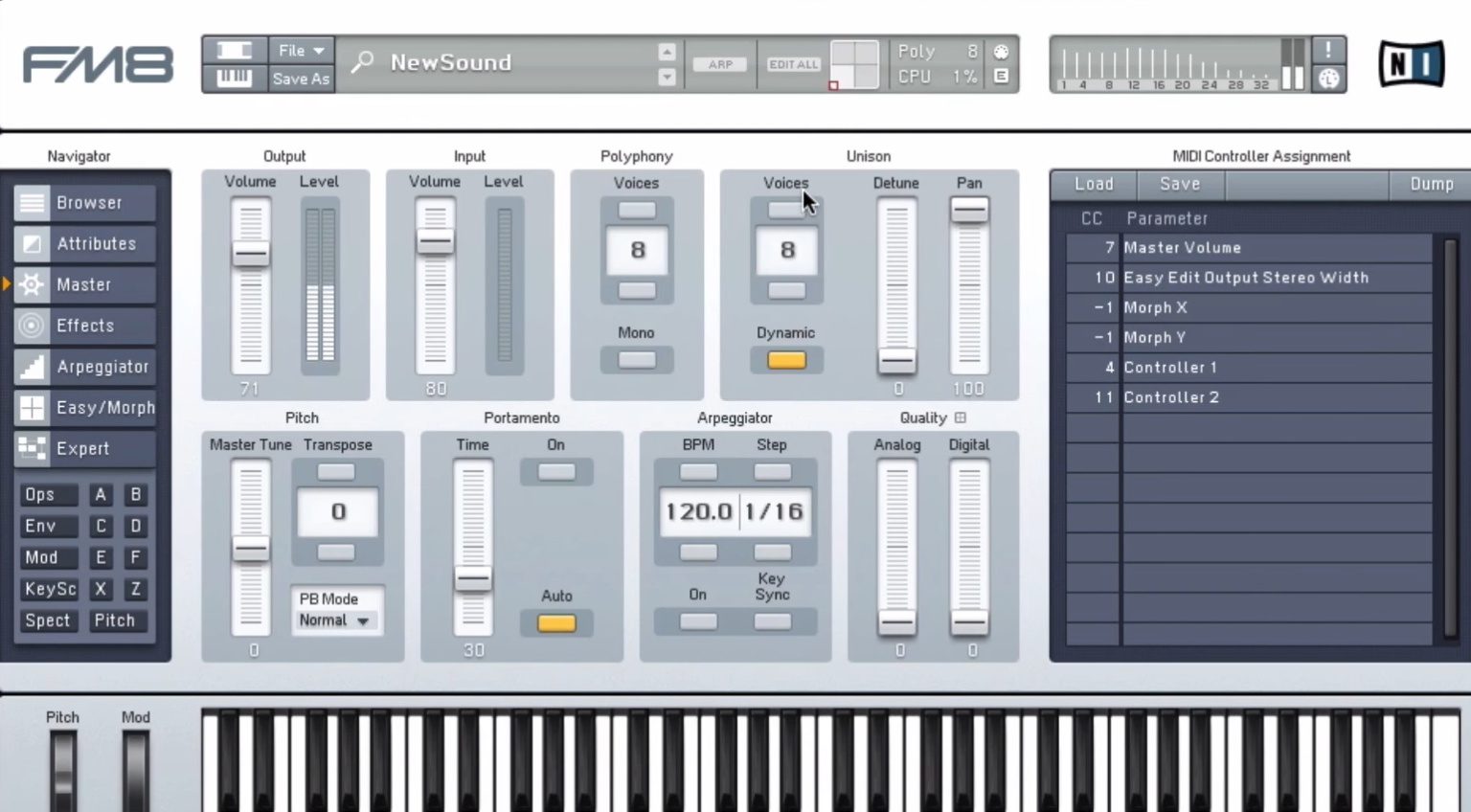The height and width of the screenshot is (812, 1471).
Task: Toggle Dynamic unison voices off
Action: click(x=785, y=359)
